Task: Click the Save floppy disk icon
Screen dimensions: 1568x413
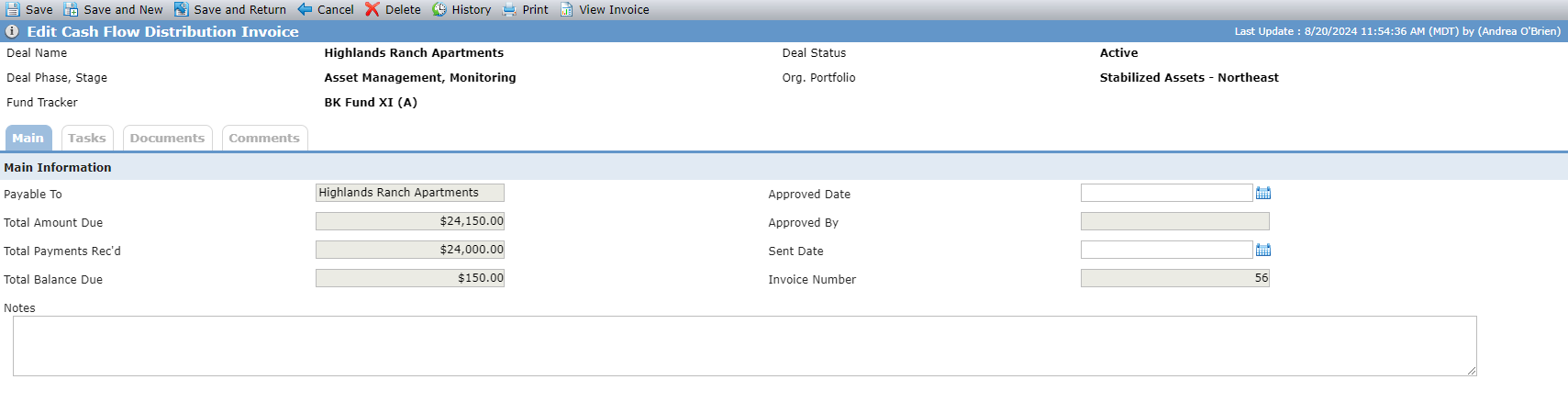Action: pyautogui.click(x=13, y=9)
